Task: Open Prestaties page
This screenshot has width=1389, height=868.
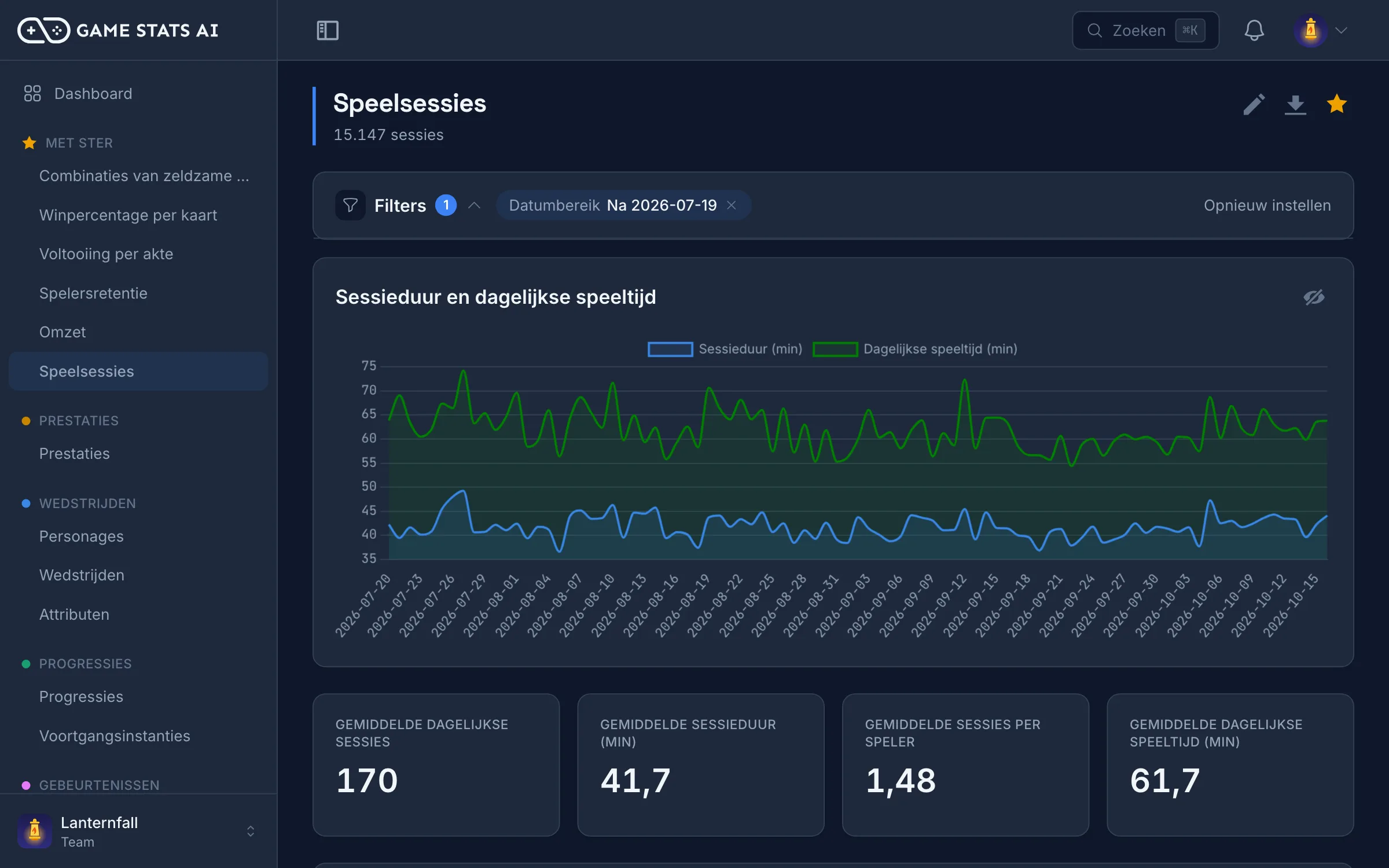Action: pos(138,454)
